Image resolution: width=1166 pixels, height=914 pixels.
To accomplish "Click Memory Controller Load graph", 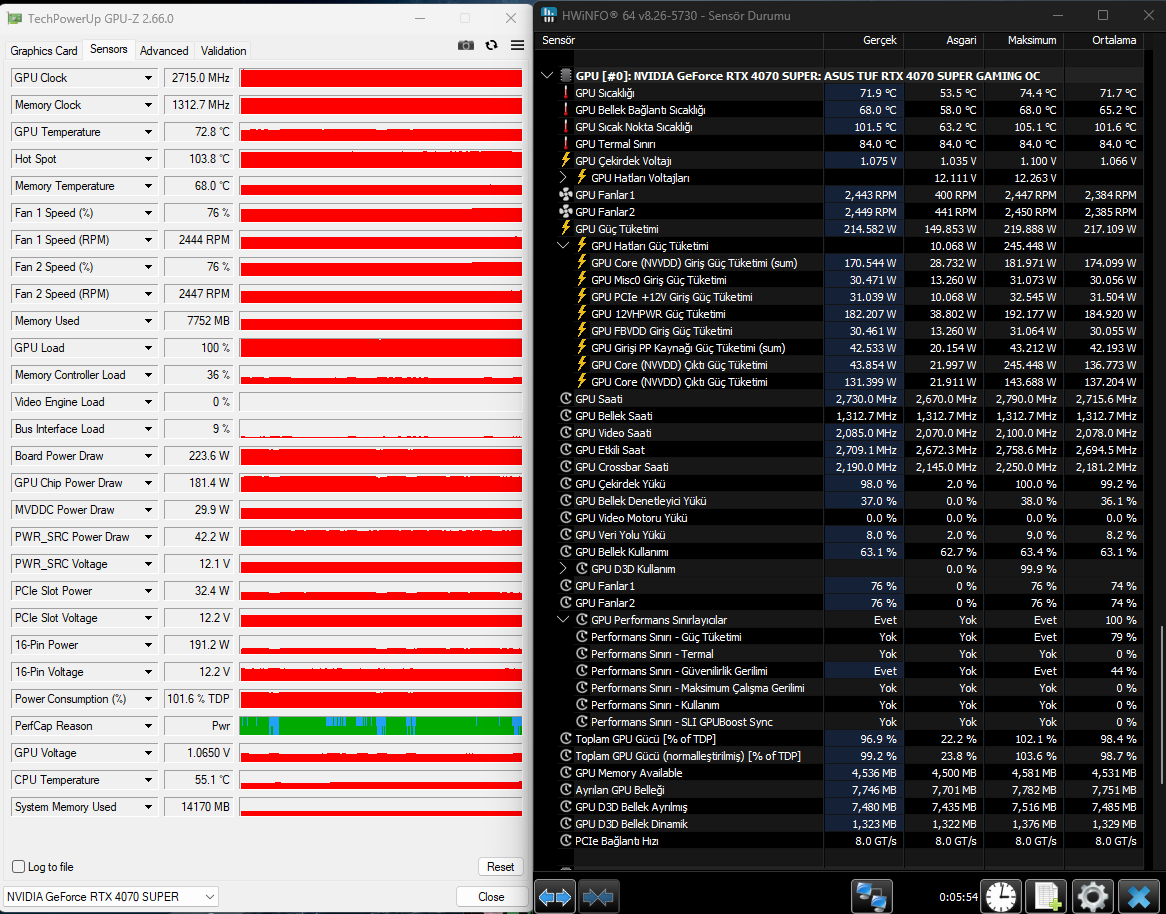I will [x=381, y=375].
